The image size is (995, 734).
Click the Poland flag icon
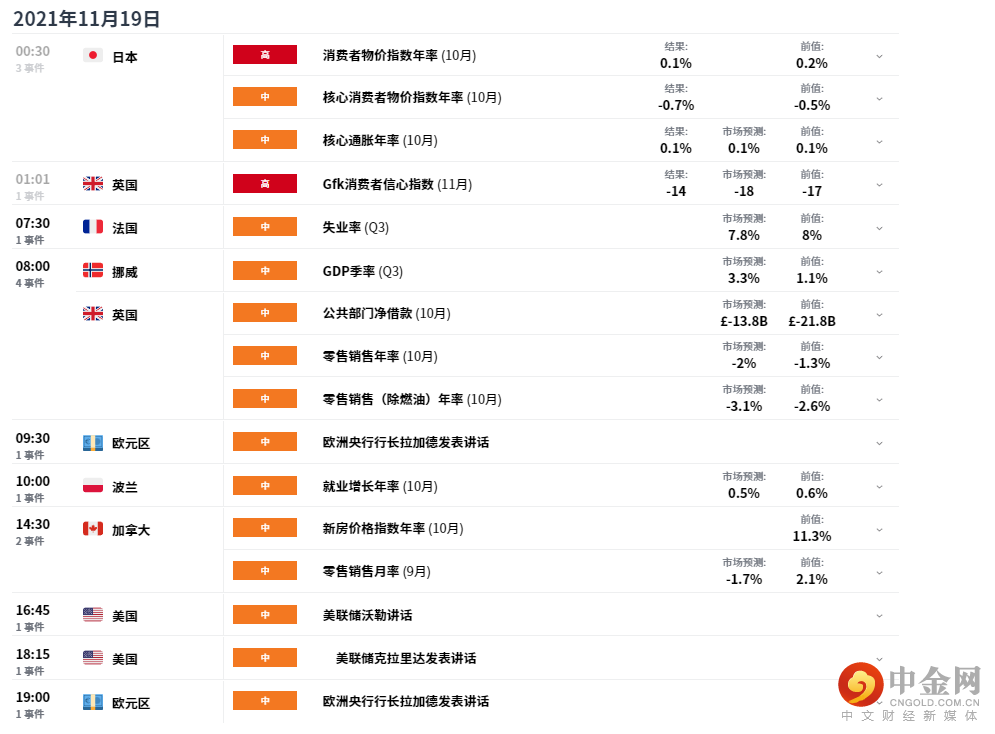[93, 485]
